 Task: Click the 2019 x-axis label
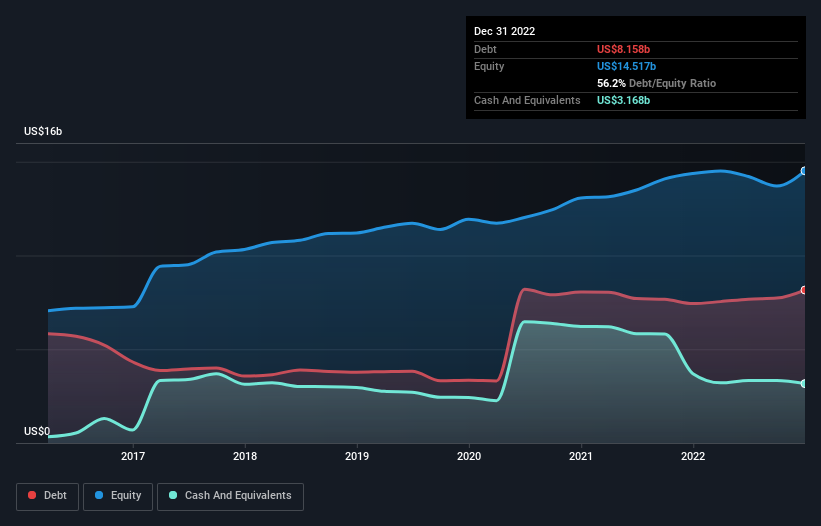pyautogui.click(x=357, y=456)
